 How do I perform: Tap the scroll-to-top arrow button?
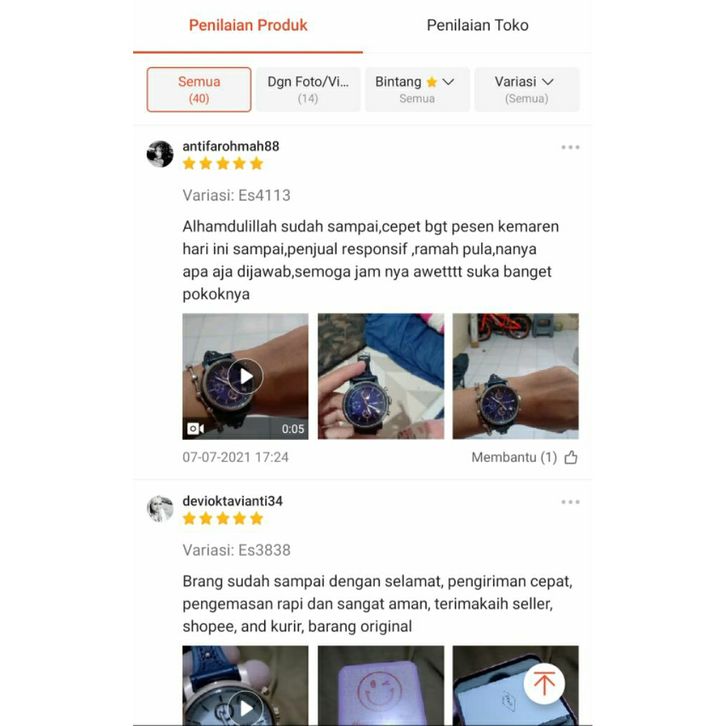point(544,684)
